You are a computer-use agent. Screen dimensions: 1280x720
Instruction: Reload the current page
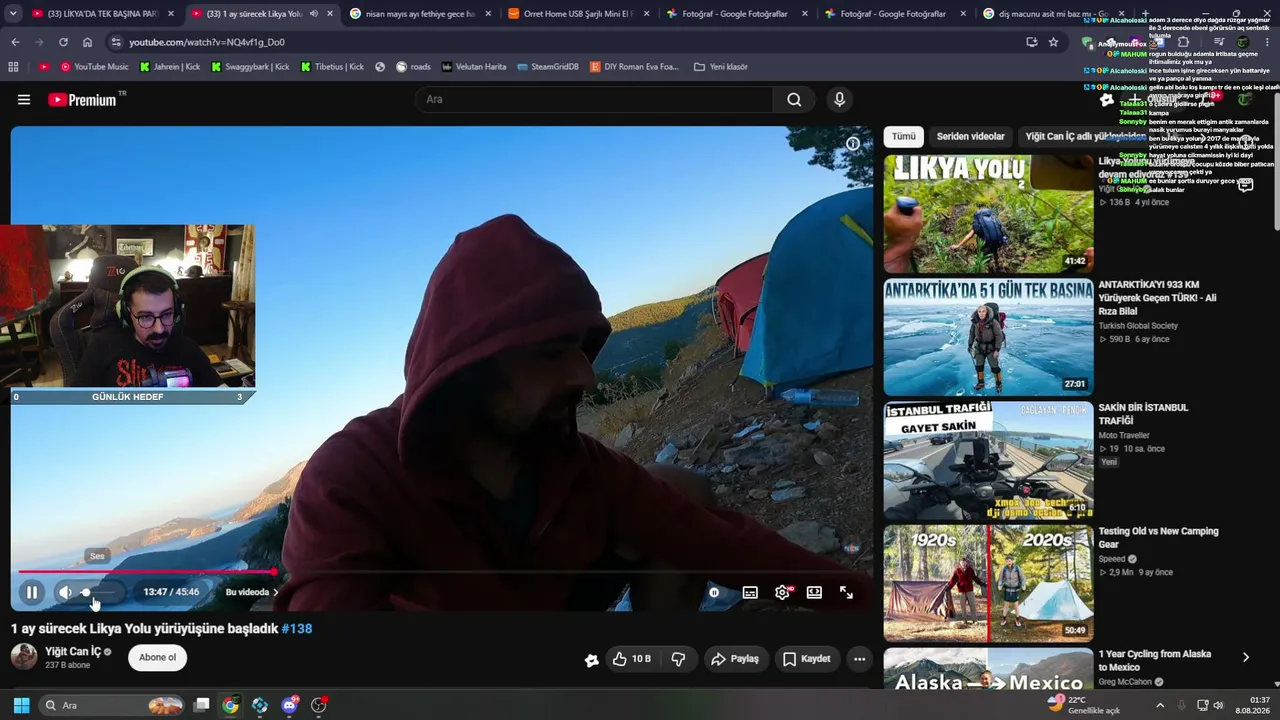pos(63,42)
